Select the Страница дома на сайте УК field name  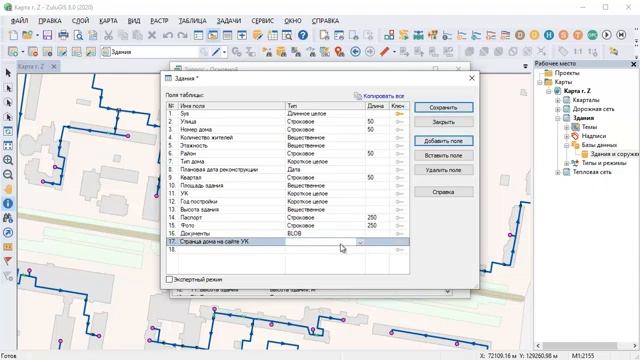pyautogui.click(x=214, y=242)
